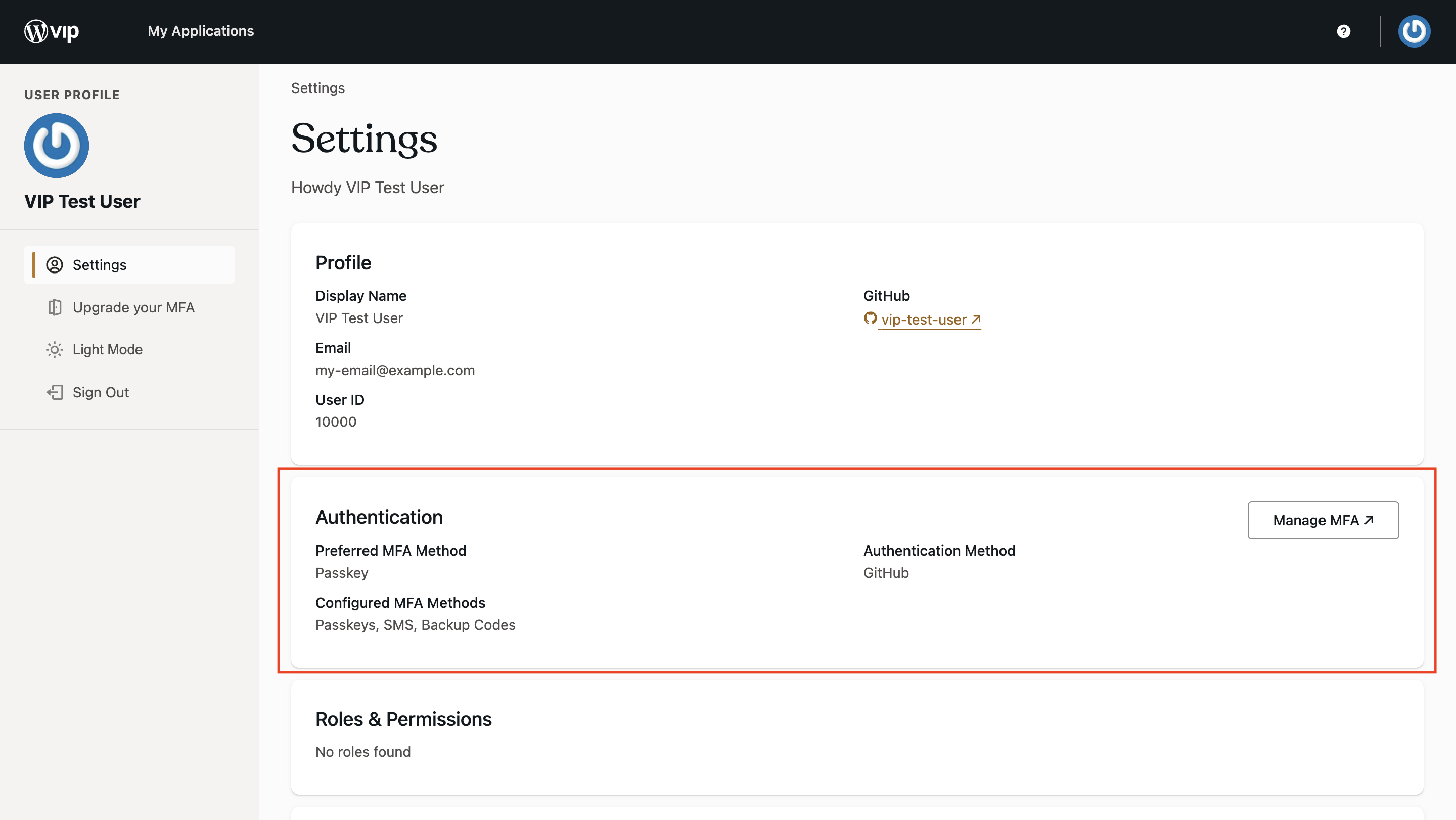This screenshot has height=820, width=1456.
Task: Click the Settings breadcrumb
Action: coord(317,88)
